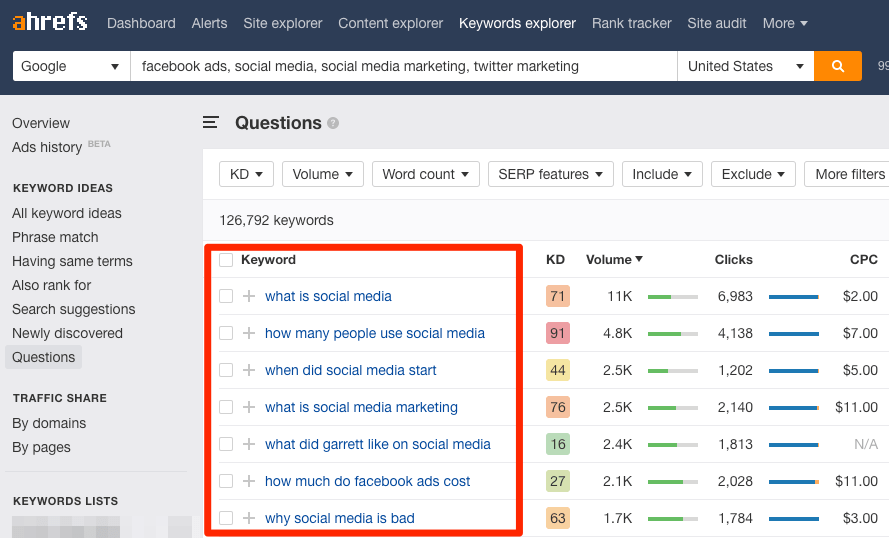Select Questions in sidebar
The image size is (889, 538).
44,357
